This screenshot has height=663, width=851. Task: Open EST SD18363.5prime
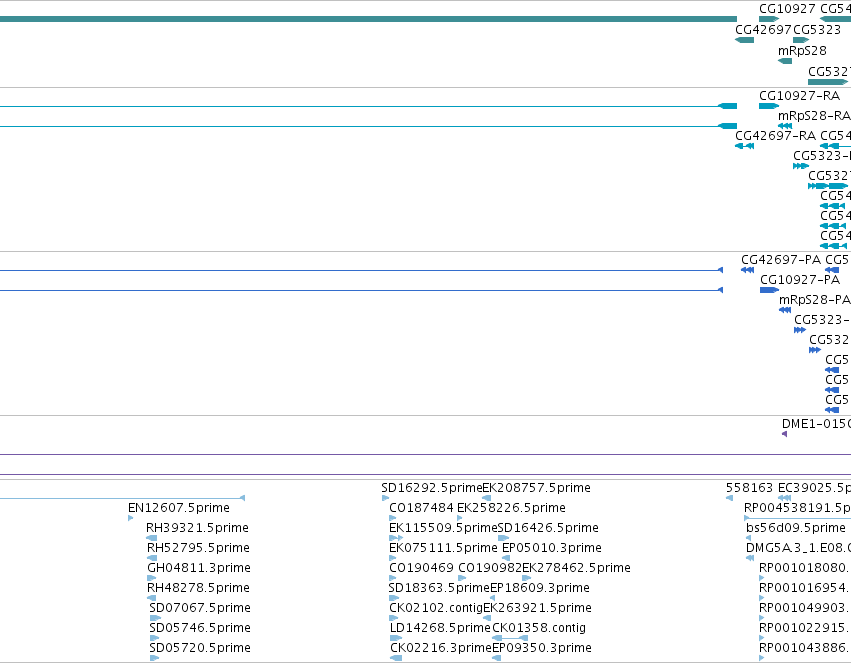click(x=439, y=588)
